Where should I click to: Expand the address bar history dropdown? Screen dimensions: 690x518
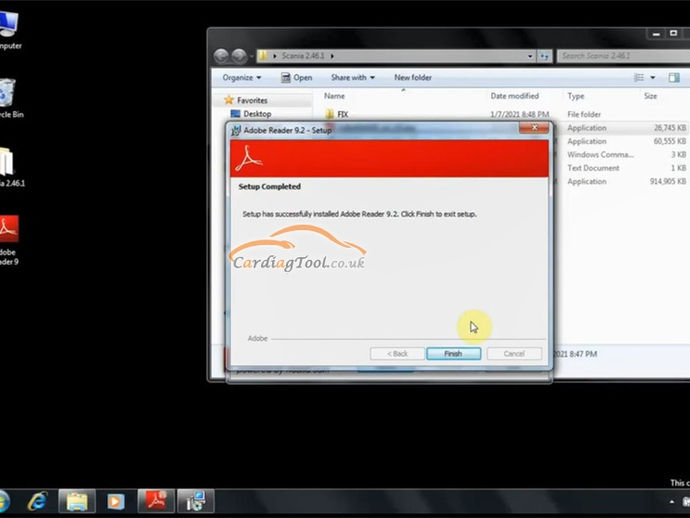(530, 56)
